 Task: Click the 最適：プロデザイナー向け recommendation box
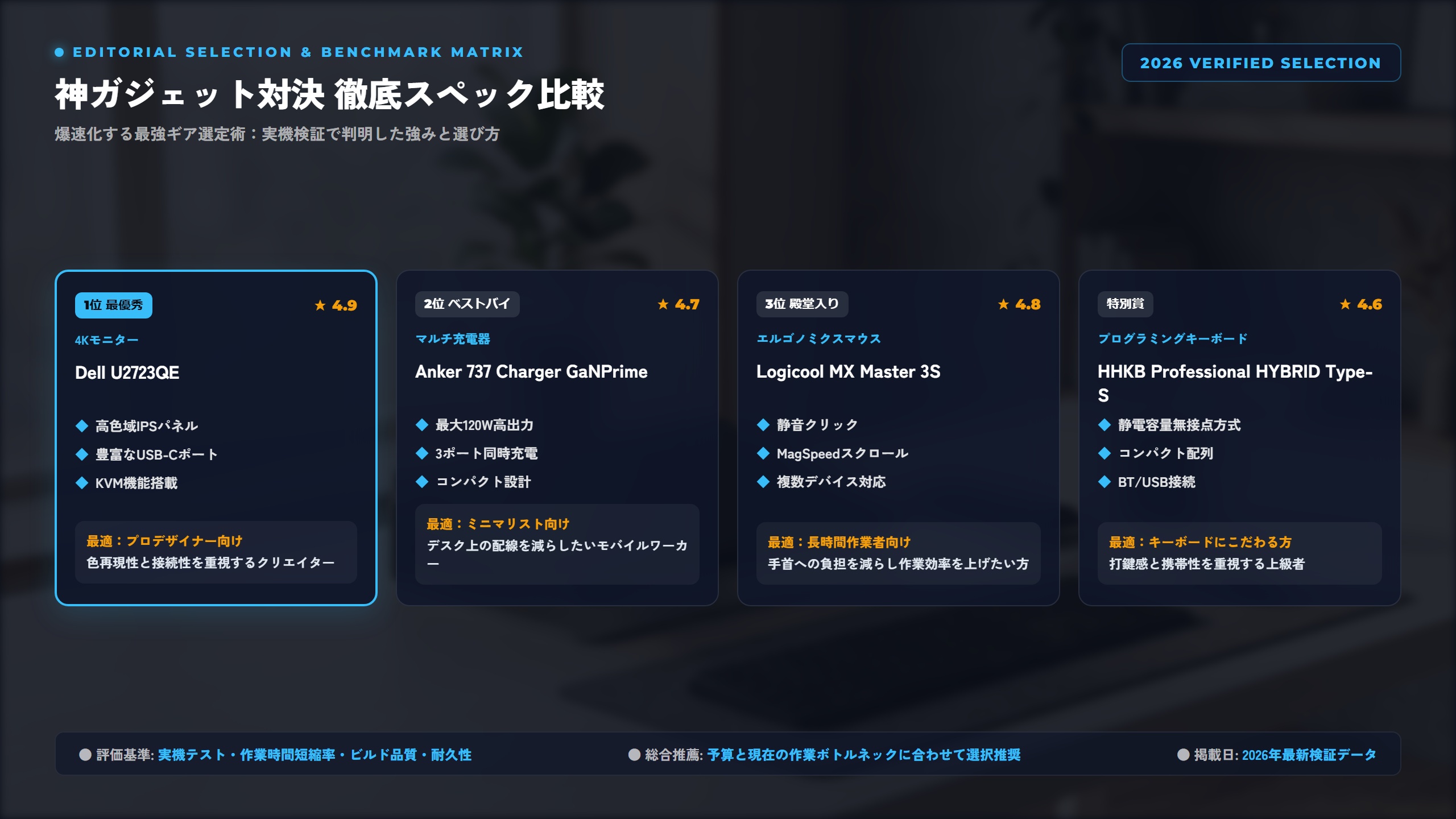coord(216,552)
